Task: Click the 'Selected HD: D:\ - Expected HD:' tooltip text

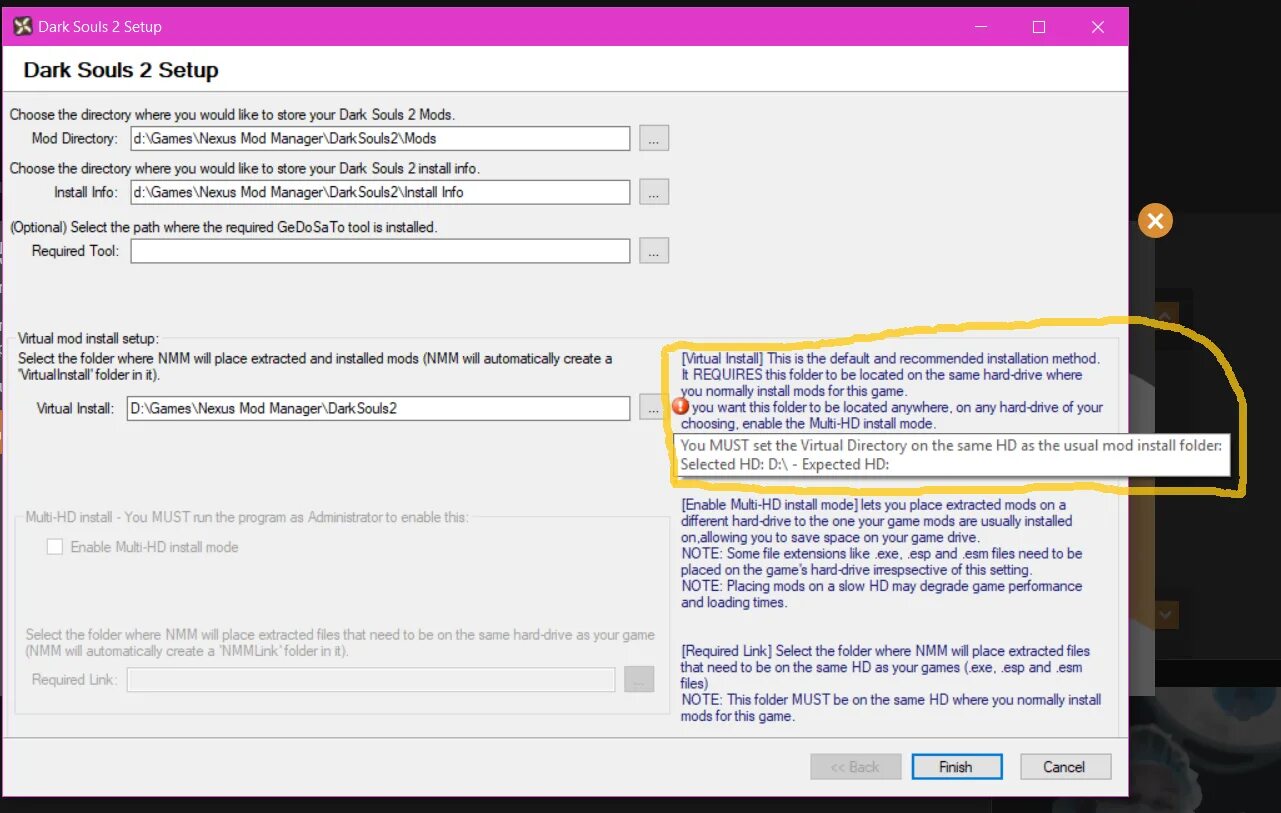Action: tap(785, 465)
